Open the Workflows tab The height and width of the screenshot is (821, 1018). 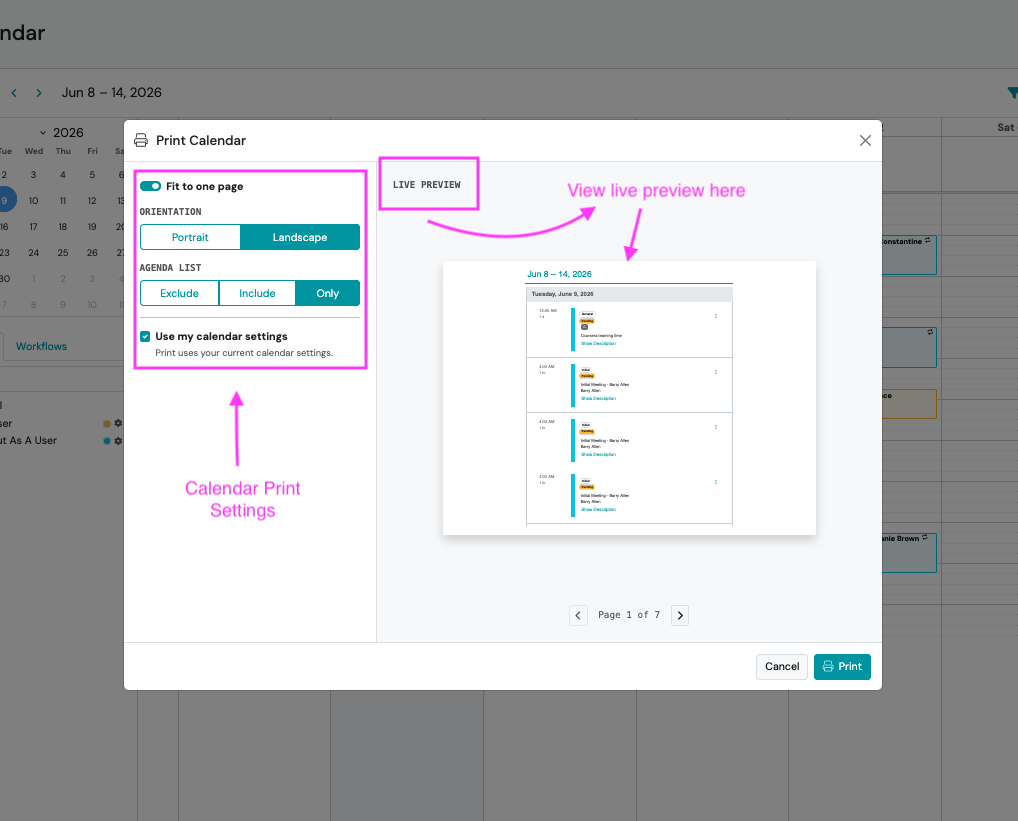click(x=42, y=347)
